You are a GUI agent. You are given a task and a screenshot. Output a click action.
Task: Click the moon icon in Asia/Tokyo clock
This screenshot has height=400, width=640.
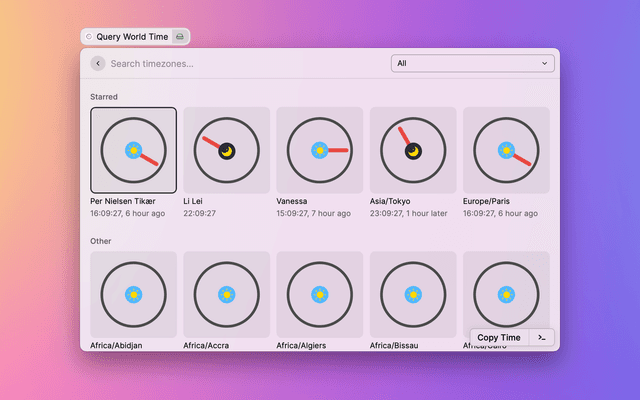(x=413, y=151)
